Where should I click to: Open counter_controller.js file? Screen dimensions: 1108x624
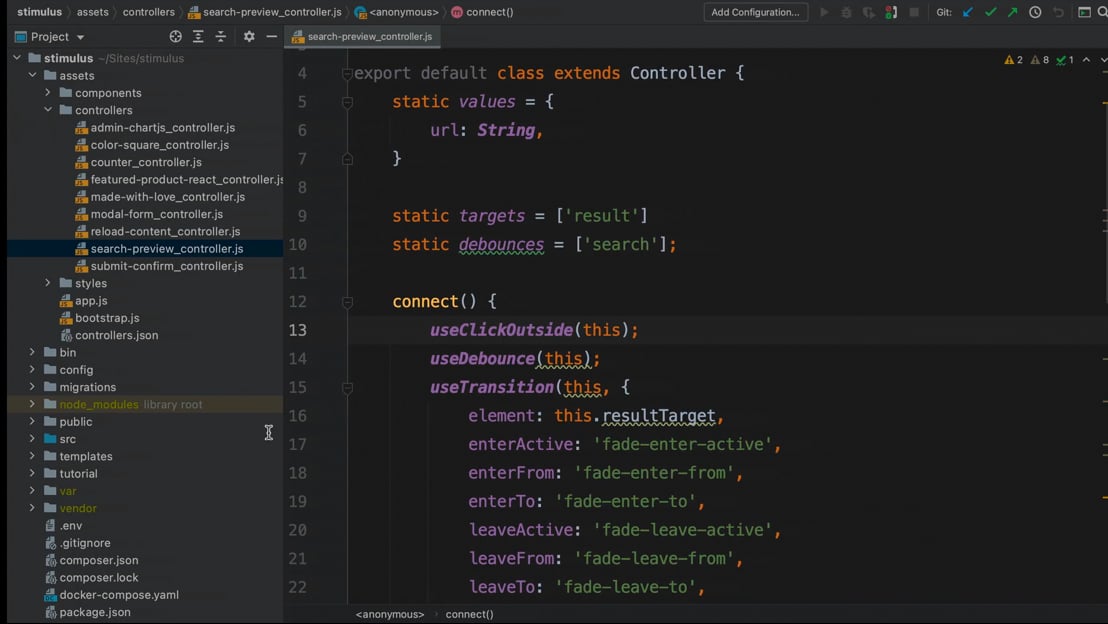click(x=146, y=162)
